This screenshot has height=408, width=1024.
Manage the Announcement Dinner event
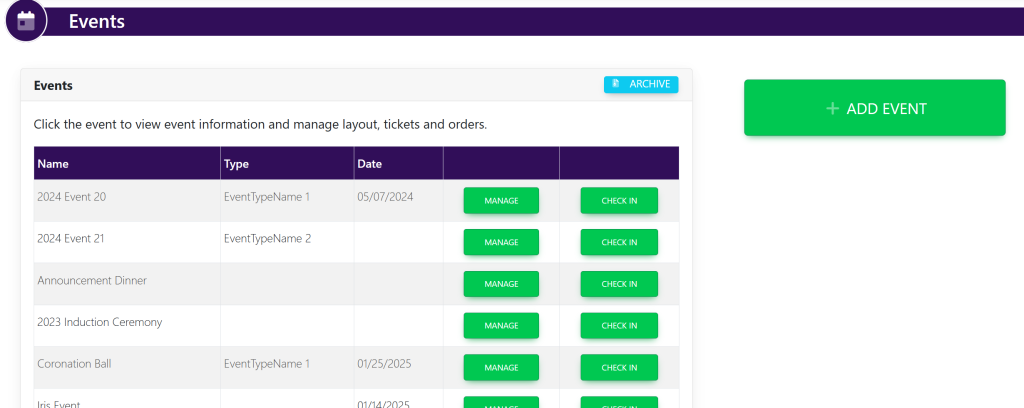click(501, 284)
